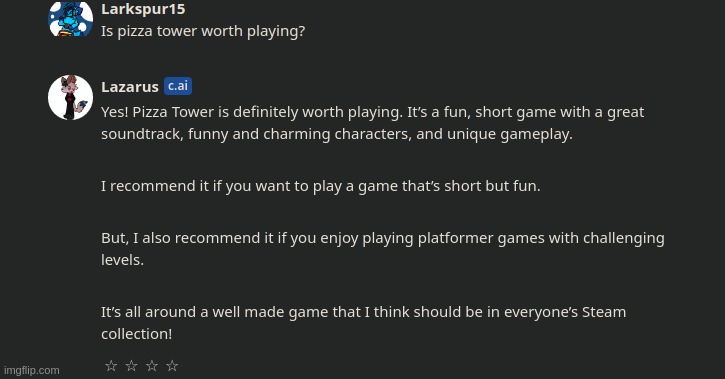Rate the reply with the fourth star
This screenshot has height=379, width=725.
coord(172,366)
